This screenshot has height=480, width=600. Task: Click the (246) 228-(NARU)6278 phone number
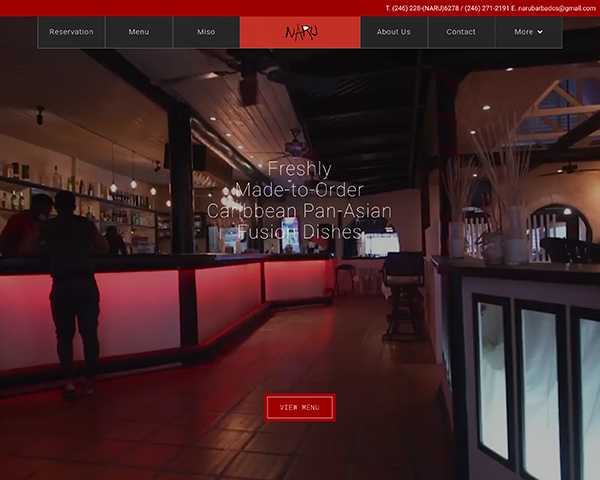tap(426, 8)
